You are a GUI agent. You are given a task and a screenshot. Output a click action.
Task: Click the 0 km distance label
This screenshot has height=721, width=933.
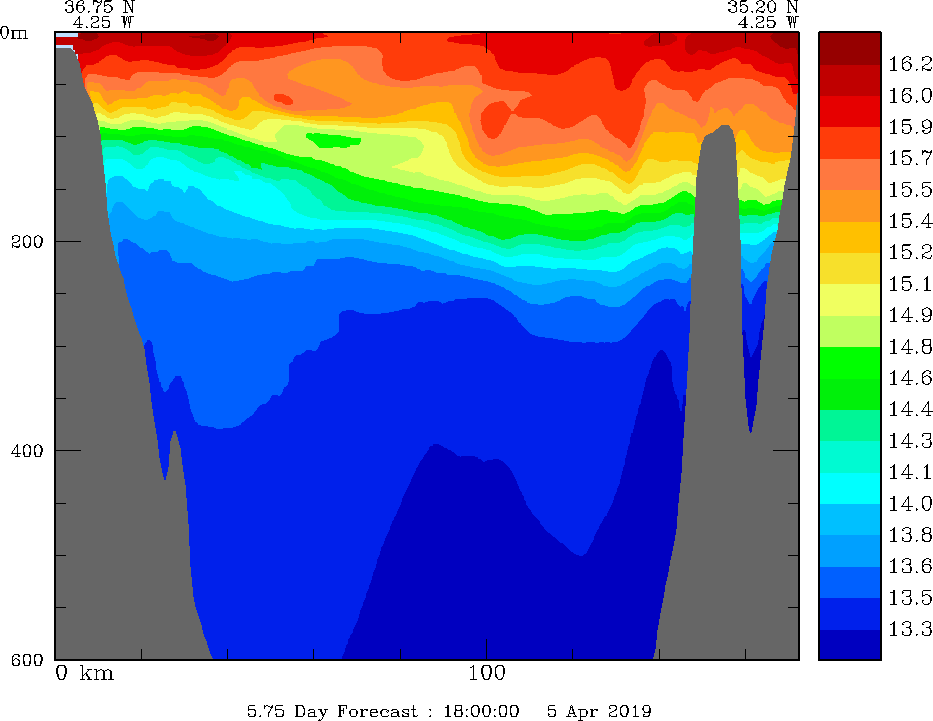(x=84, y=673)
